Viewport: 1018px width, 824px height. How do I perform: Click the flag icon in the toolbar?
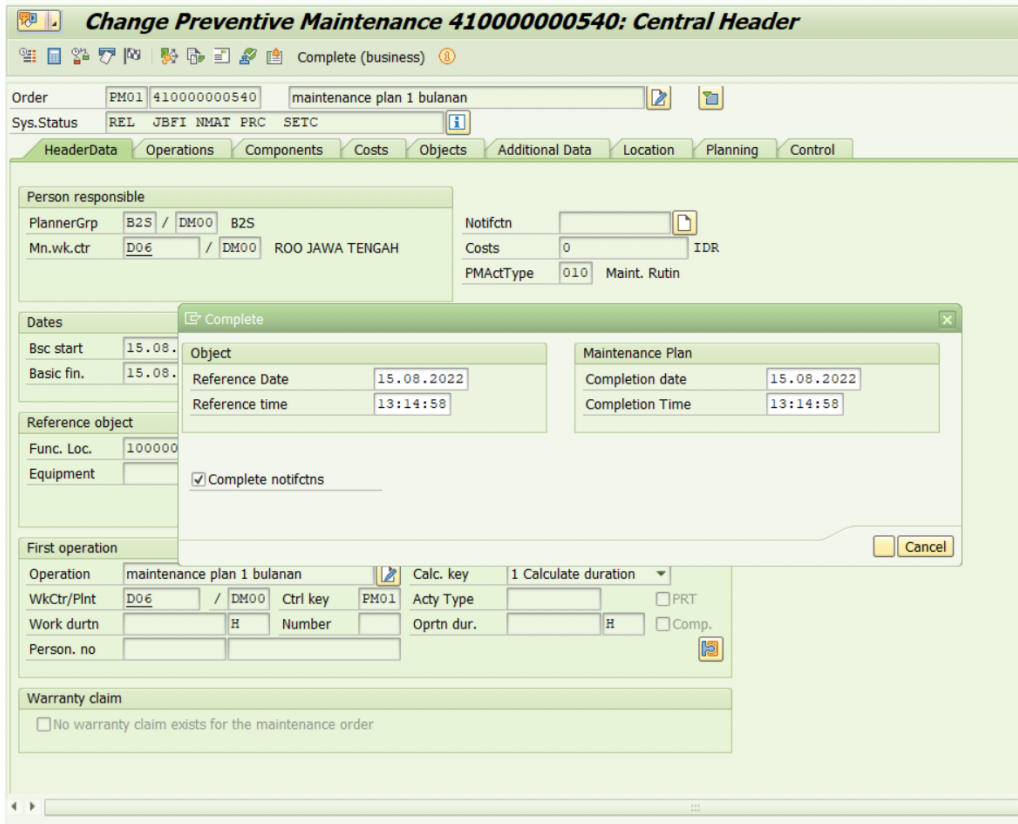133,57
